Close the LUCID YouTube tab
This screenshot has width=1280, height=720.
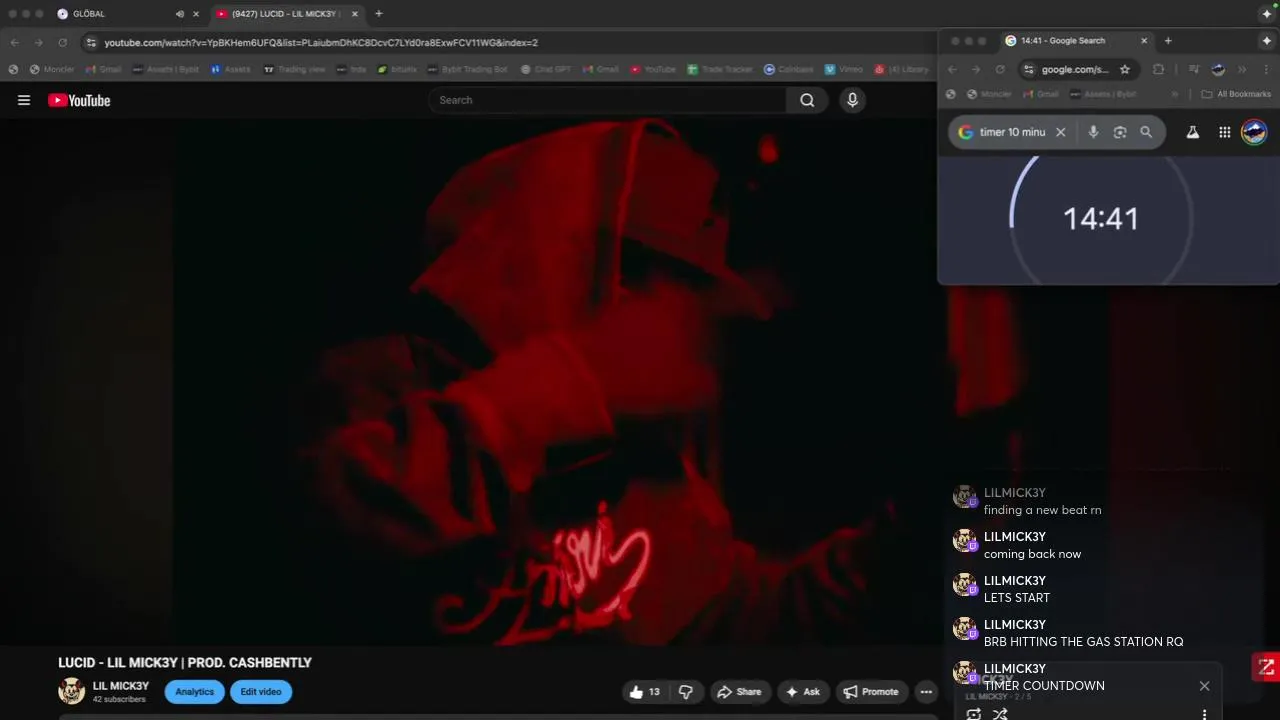click(x=354, y=14)
